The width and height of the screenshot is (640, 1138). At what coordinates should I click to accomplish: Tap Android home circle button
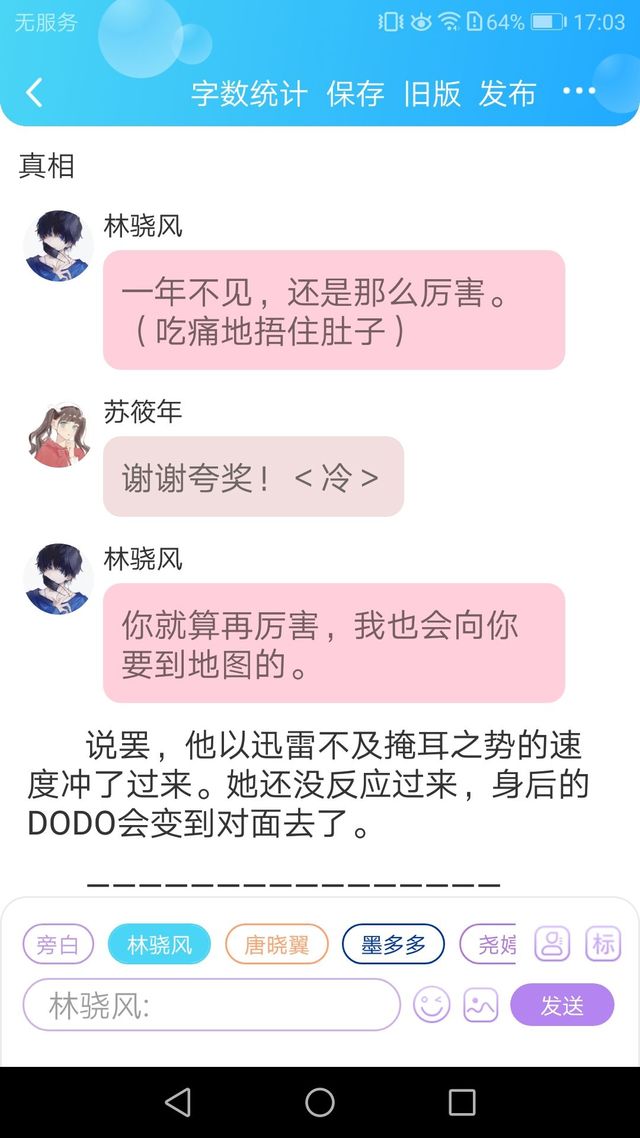point(320,1102)
